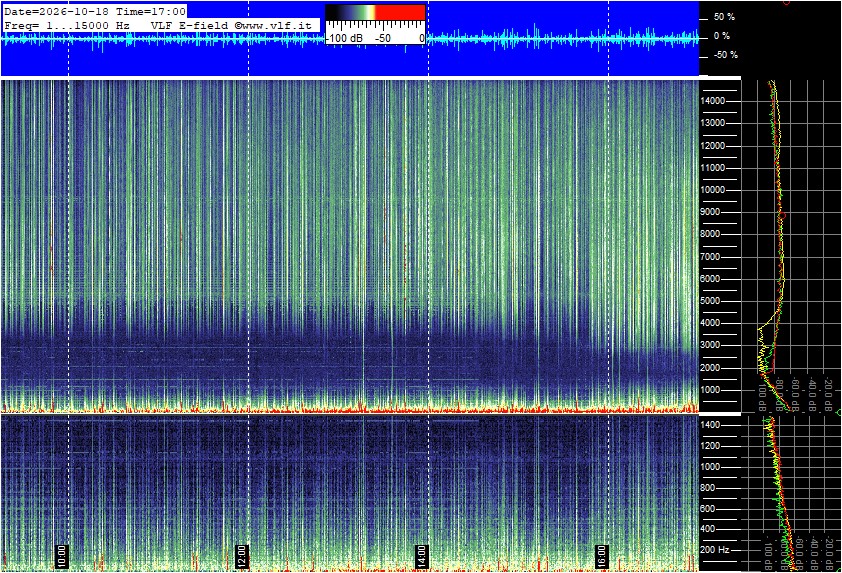Click the 1000 Hz tick on upper spectrogram axis

[x=710, y=390]
